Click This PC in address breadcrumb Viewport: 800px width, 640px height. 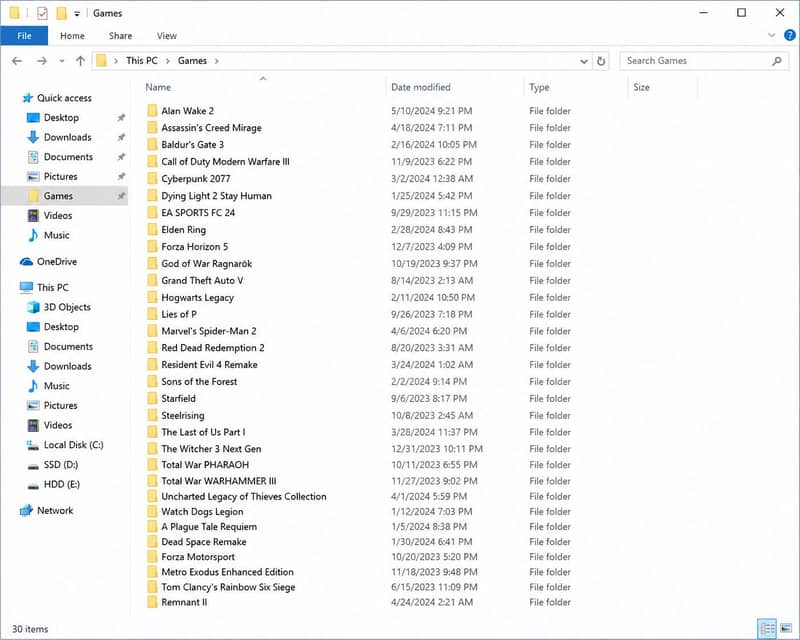142,61
